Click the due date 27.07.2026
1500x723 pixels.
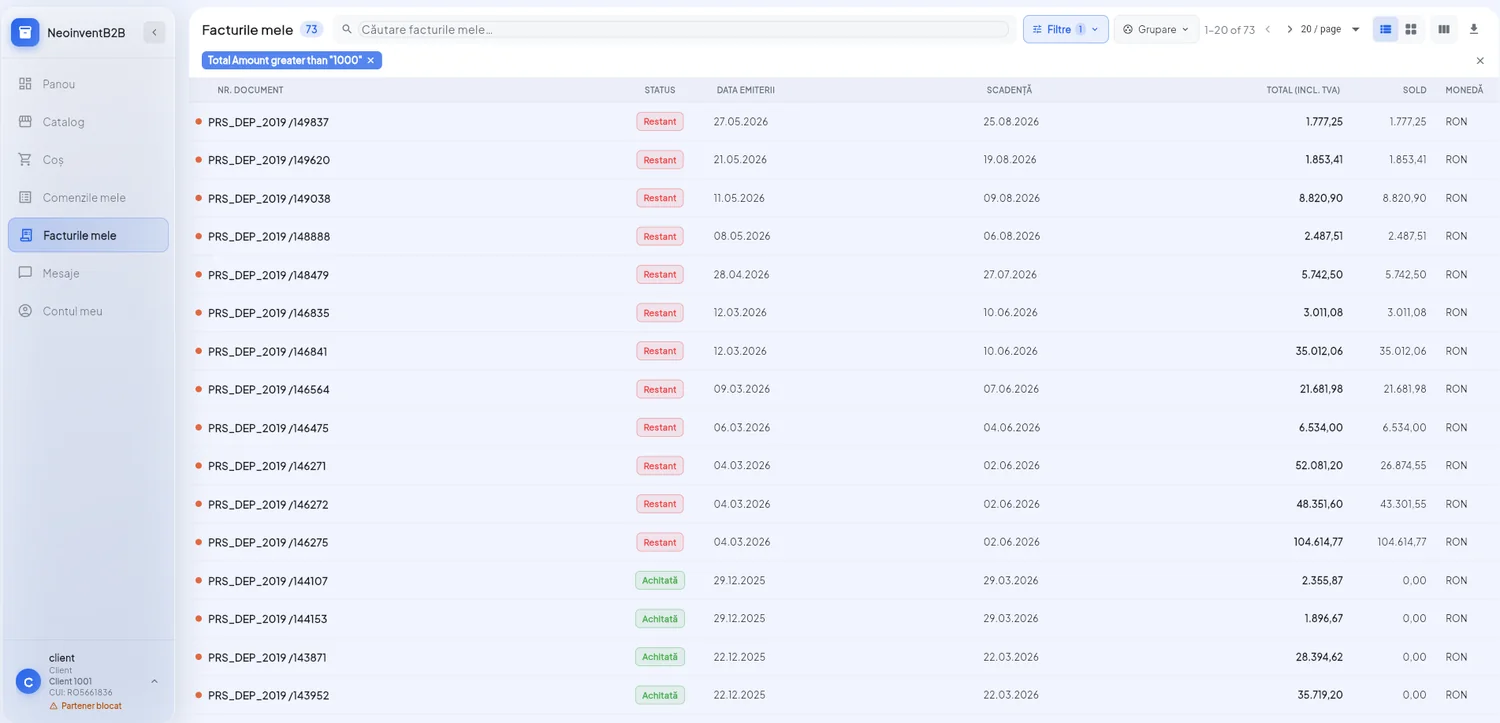point(1010,274)
